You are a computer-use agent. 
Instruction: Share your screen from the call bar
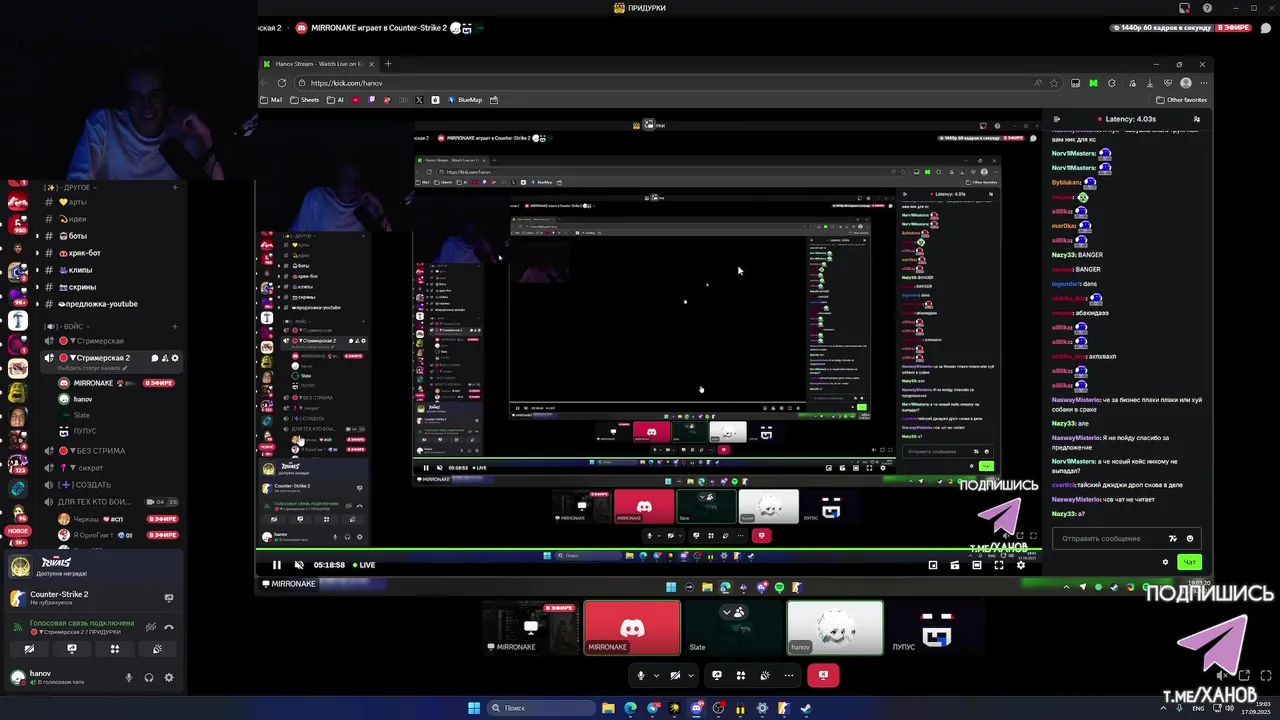pyautogui.click(x=717, y=675)
